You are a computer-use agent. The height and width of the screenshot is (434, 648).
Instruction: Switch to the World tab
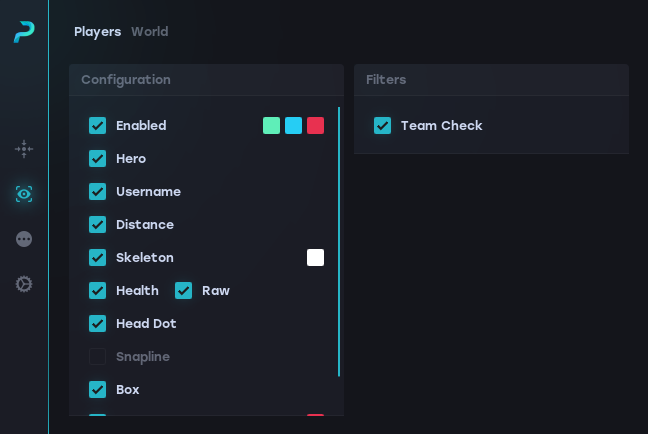click(149, 32)
